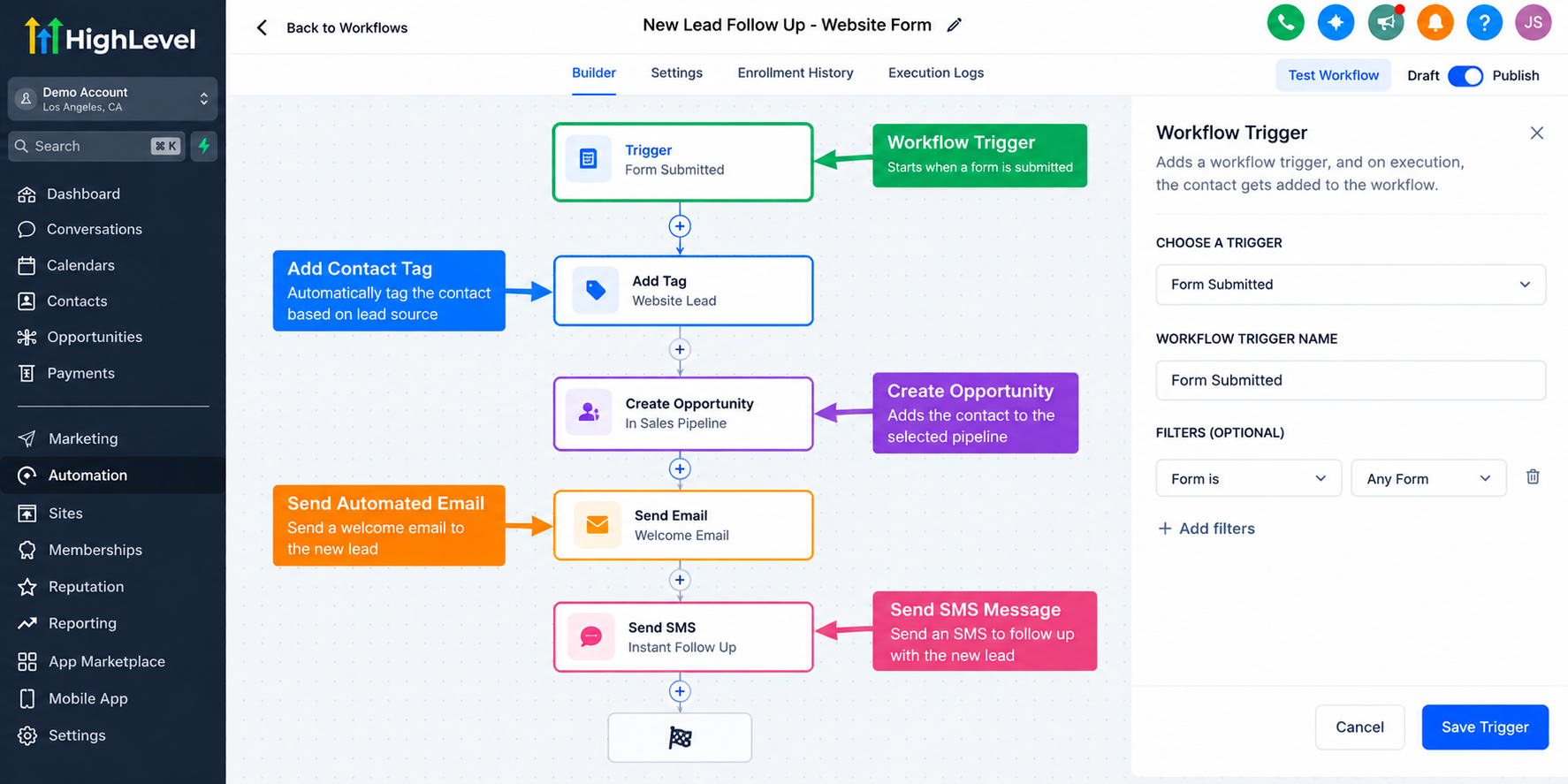Toggle the Draft/Publish switch

point(1465,76)
